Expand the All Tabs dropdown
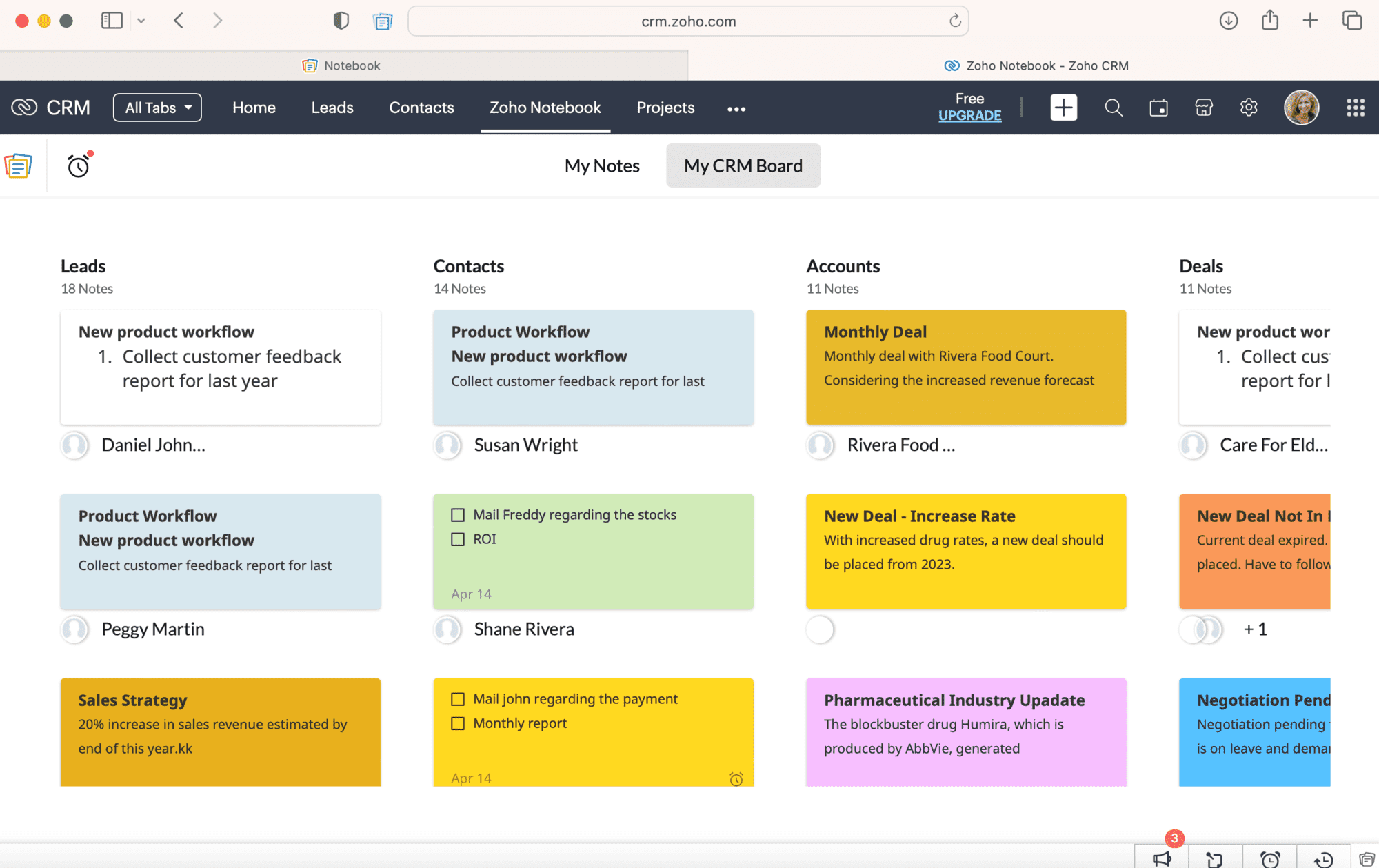Screen dimensions: 1379x868 (157, 108)
